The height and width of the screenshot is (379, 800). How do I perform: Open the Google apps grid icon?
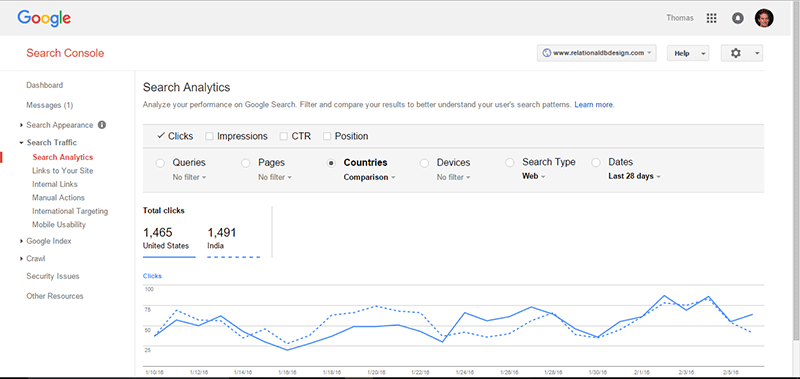coord(711,18)
